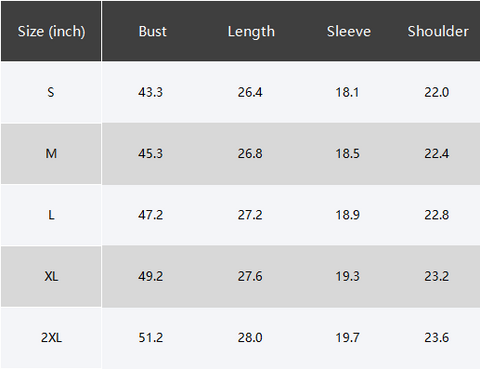Click the length value 28.0
The width and height of the screenshot is (480, 369).
[x=250, y=338]
